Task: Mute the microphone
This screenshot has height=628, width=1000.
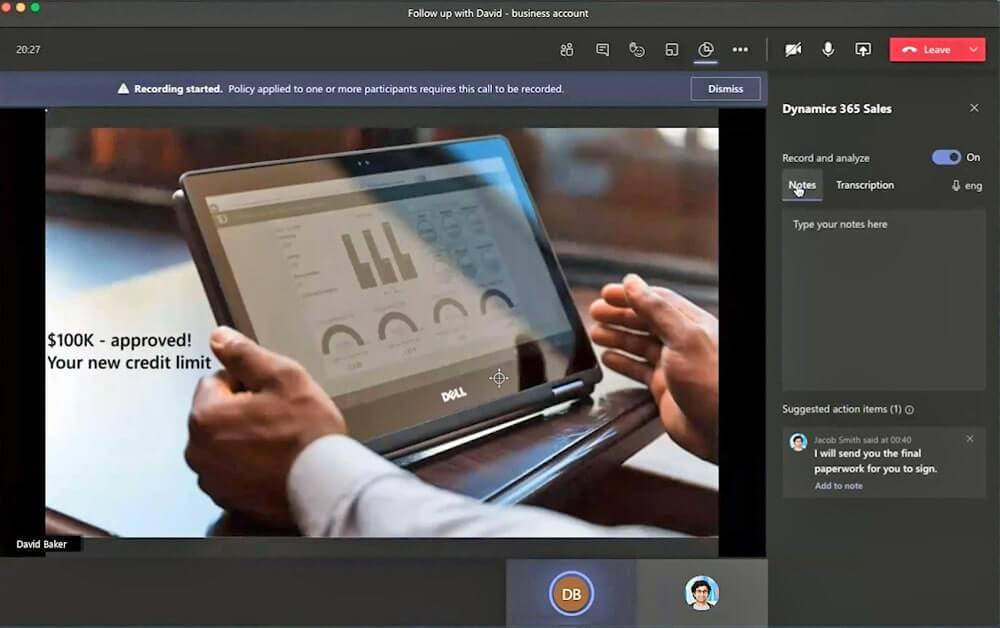Action: [828, 49]
